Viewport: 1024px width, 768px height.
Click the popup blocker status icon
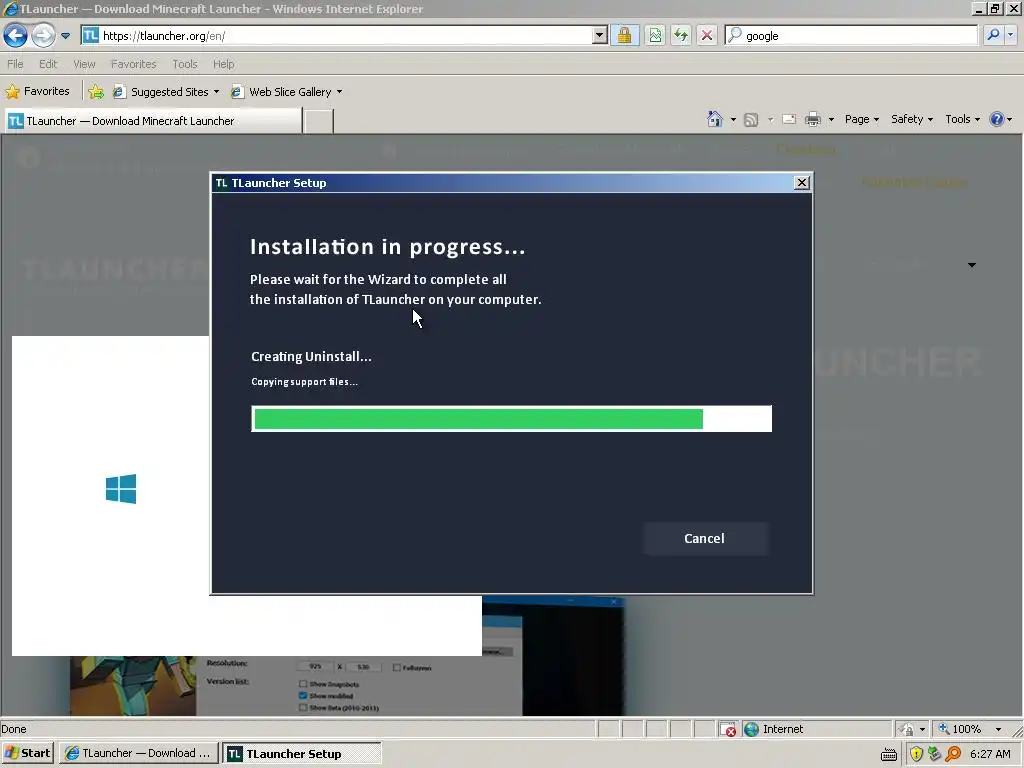tap(728, 729)
